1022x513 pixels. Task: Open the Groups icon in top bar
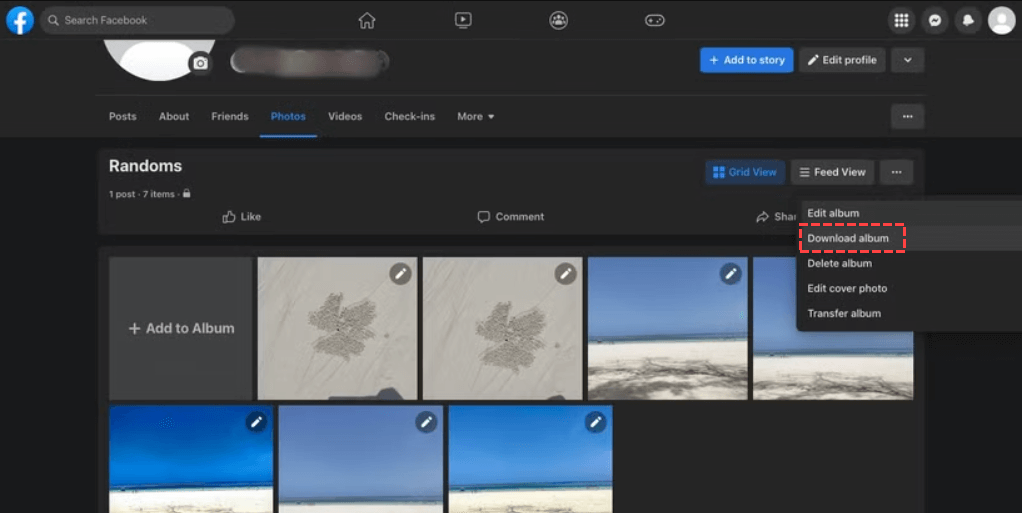559,20
